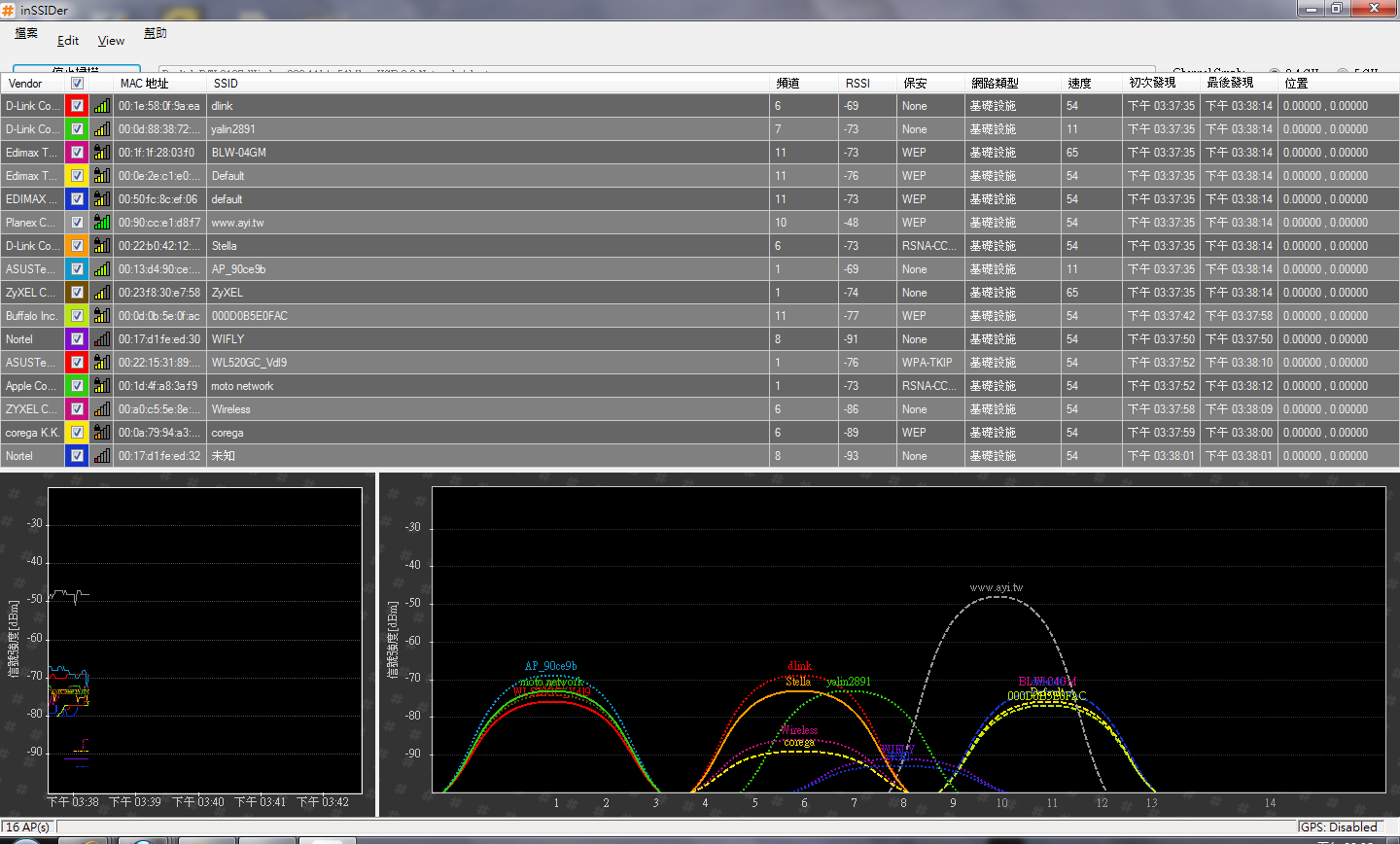The image size is (1400, 844).
Task: Open the 檔案 menu
Action: (x=26, y=33)
